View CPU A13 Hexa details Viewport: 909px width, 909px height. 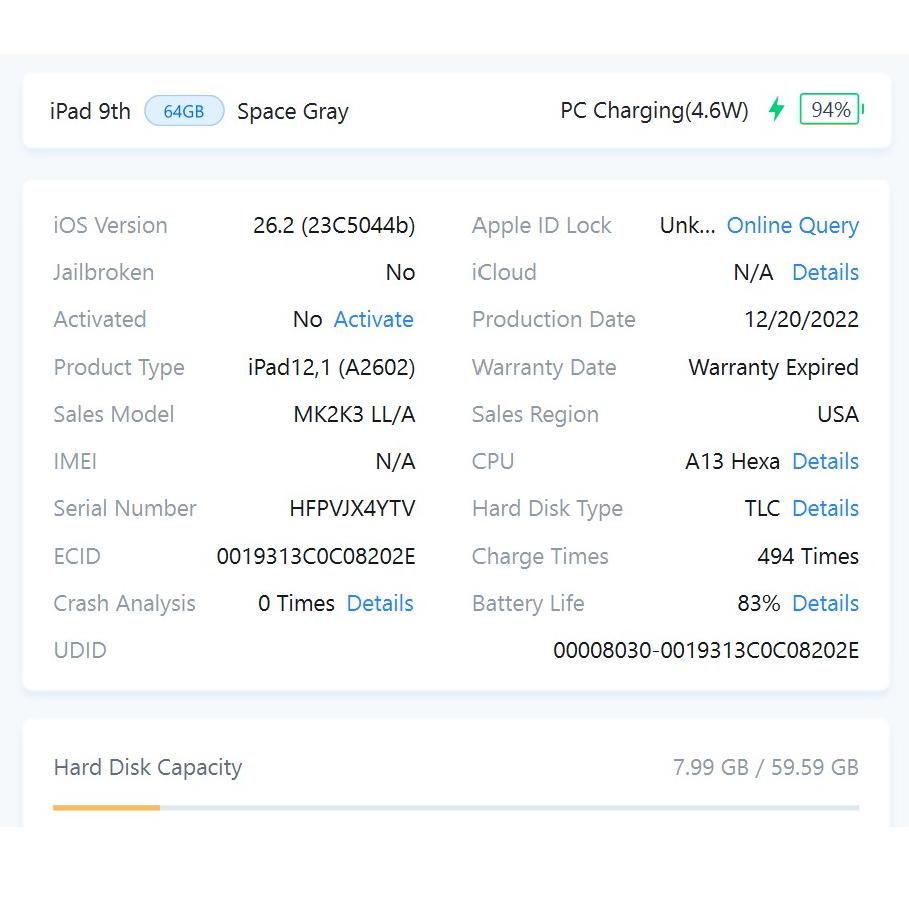[x=825, y=462]
